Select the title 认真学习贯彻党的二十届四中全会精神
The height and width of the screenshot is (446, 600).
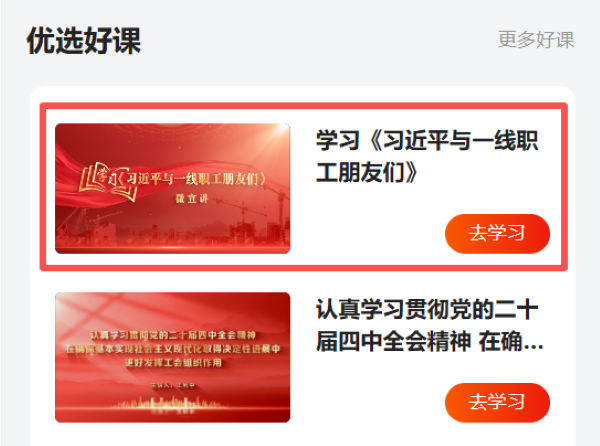[429, 326]
